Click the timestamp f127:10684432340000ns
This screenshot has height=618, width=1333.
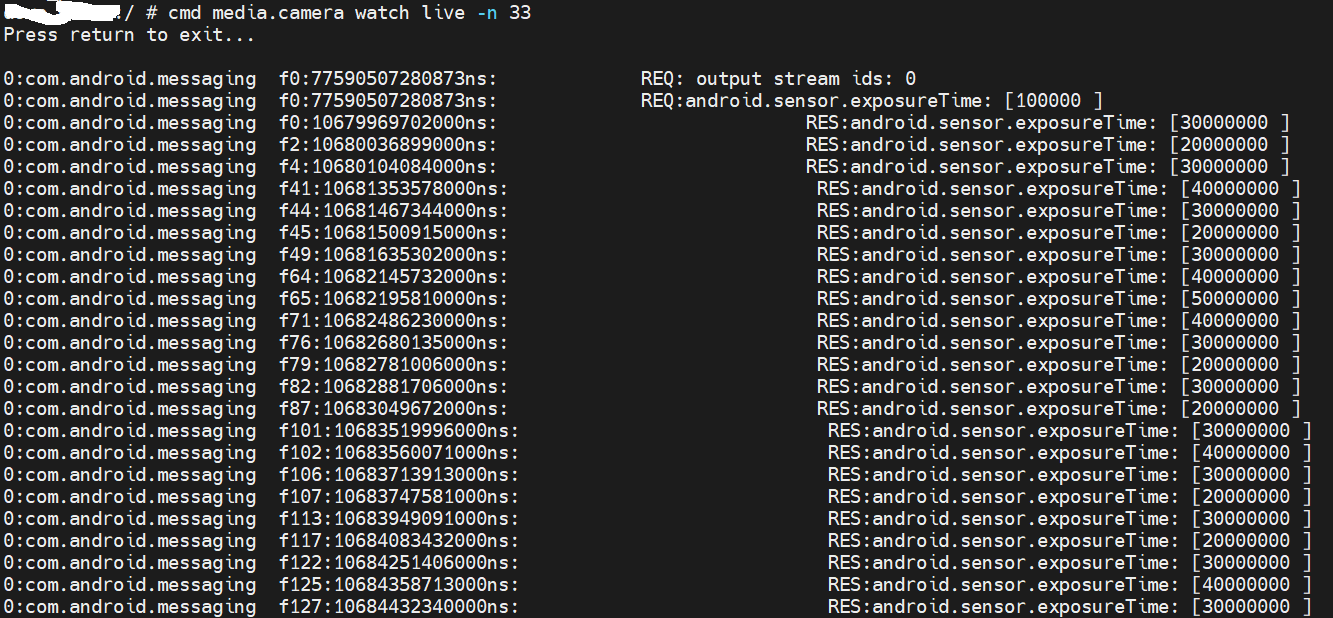(399, 607)
